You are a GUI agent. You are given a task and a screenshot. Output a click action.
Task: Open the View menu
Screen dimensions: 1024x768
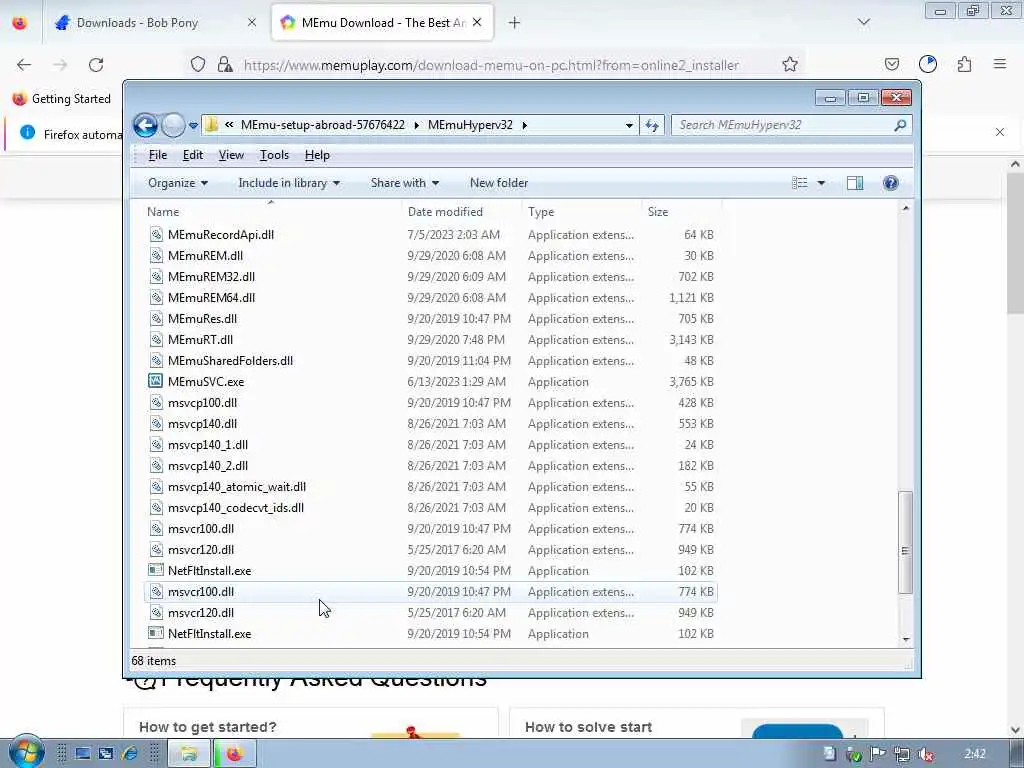tap(231, 155)
